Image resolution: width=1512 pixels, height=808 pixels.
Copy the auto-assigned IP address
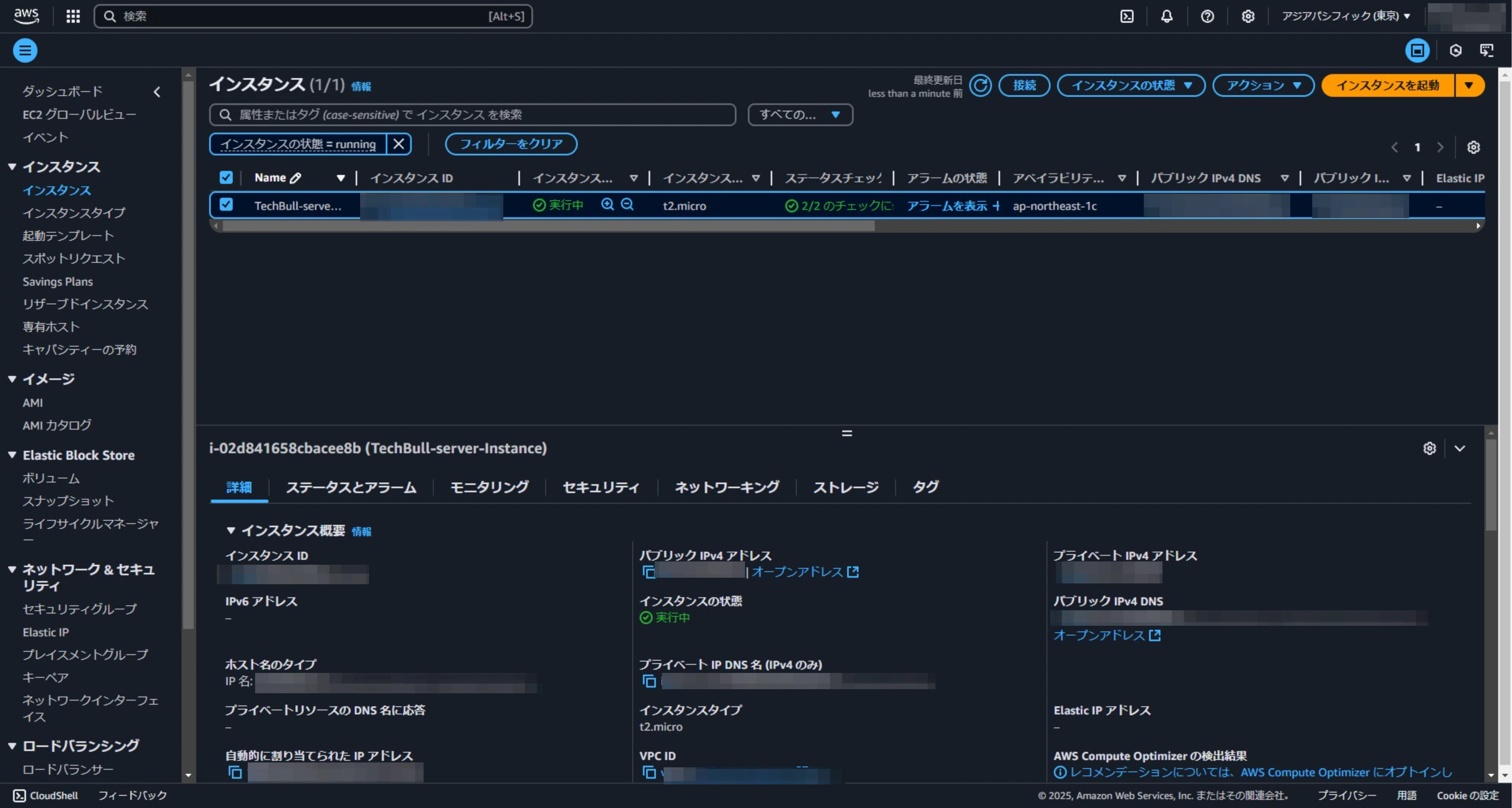click(235, 772)
